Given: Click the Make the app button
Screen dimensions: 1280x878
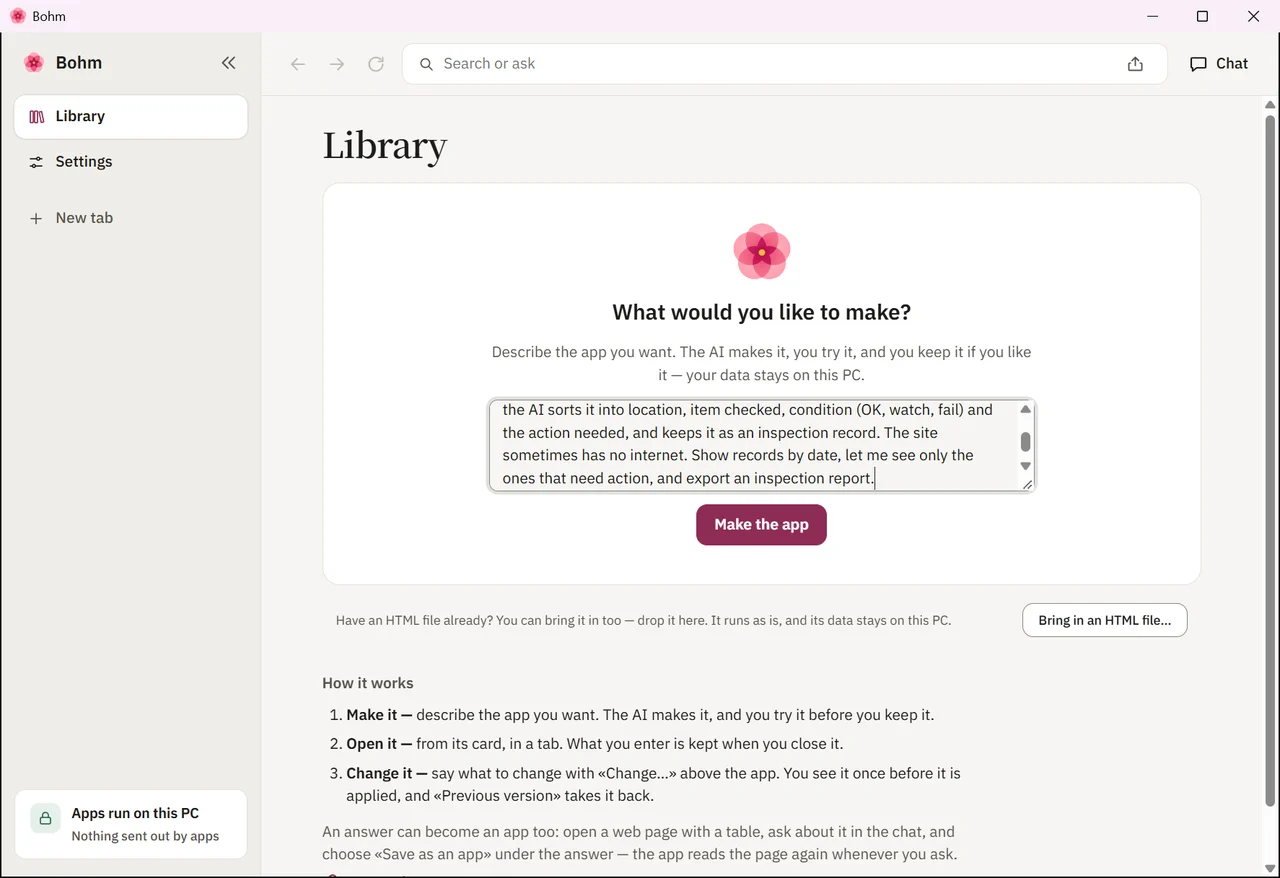Looking at the screenshot, I should (761, 525).
